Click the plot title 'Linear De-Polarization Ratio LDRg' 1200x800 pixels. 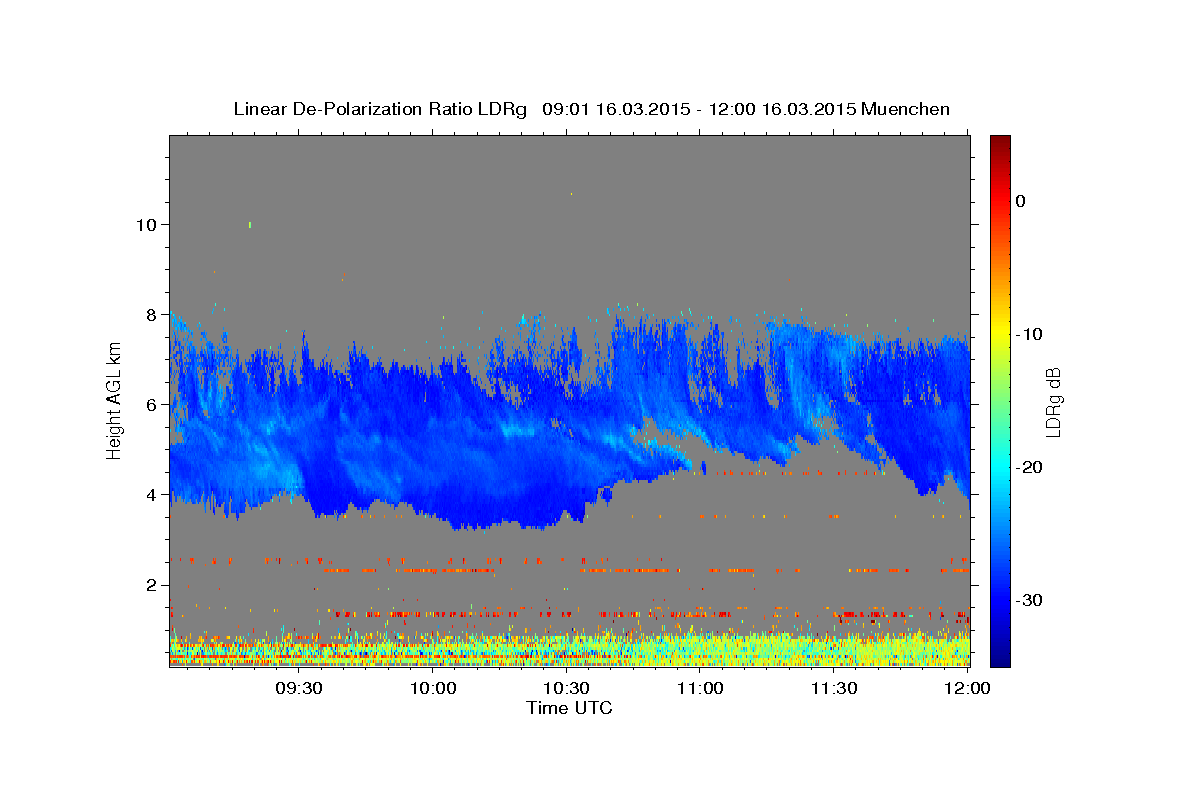pos(379,109)
